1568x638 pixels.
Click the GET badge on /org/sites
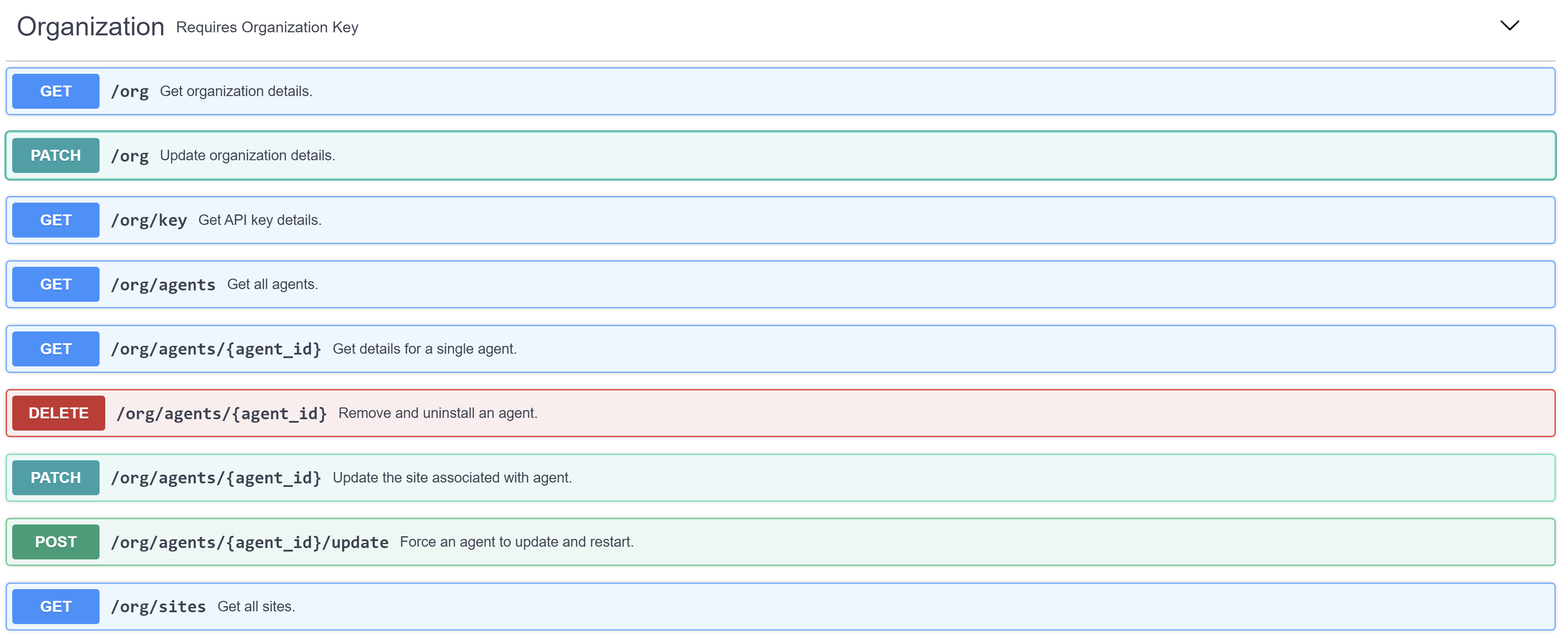tap(55, 606)
